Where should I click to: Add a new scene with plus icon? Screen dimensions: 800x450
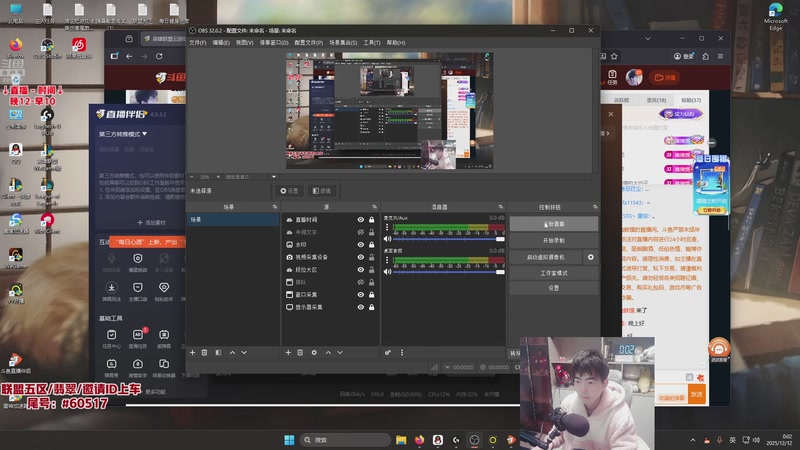tap(192, 353)
